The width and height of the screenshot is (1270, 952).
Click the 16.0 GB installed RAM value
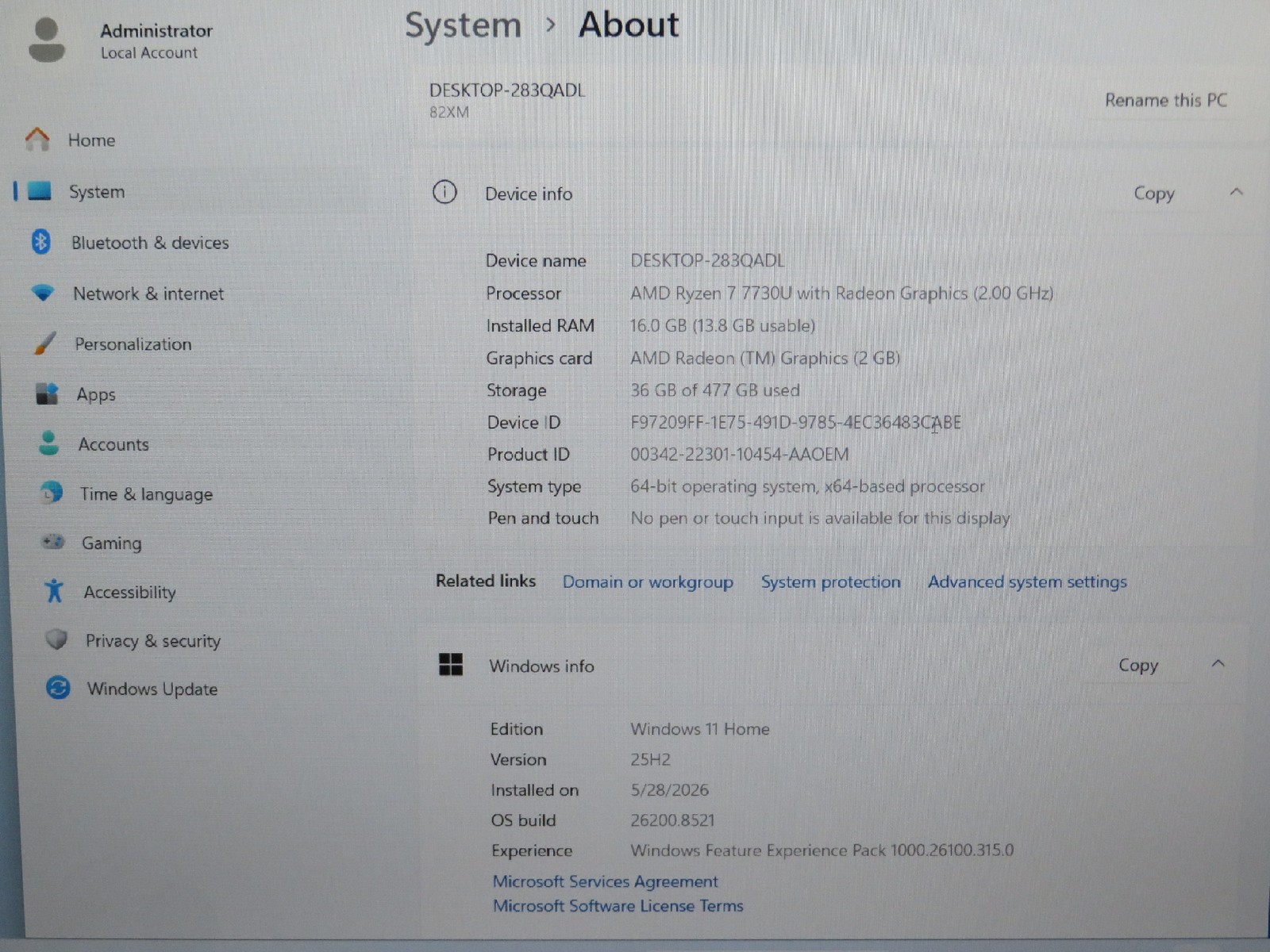point(722,326)
